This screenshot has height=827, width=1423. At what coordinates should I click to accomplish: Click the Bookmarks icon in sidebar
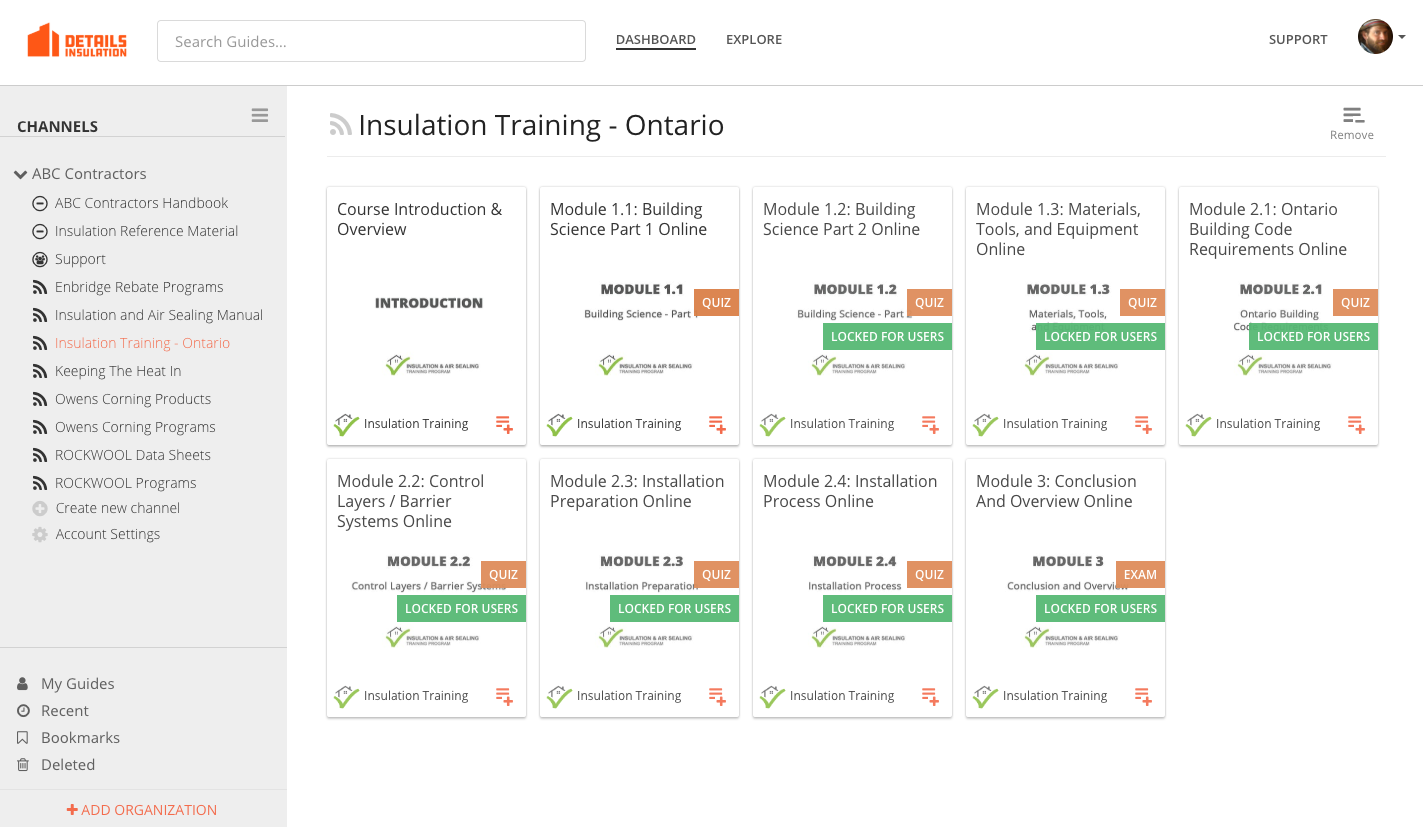[23, 738]
